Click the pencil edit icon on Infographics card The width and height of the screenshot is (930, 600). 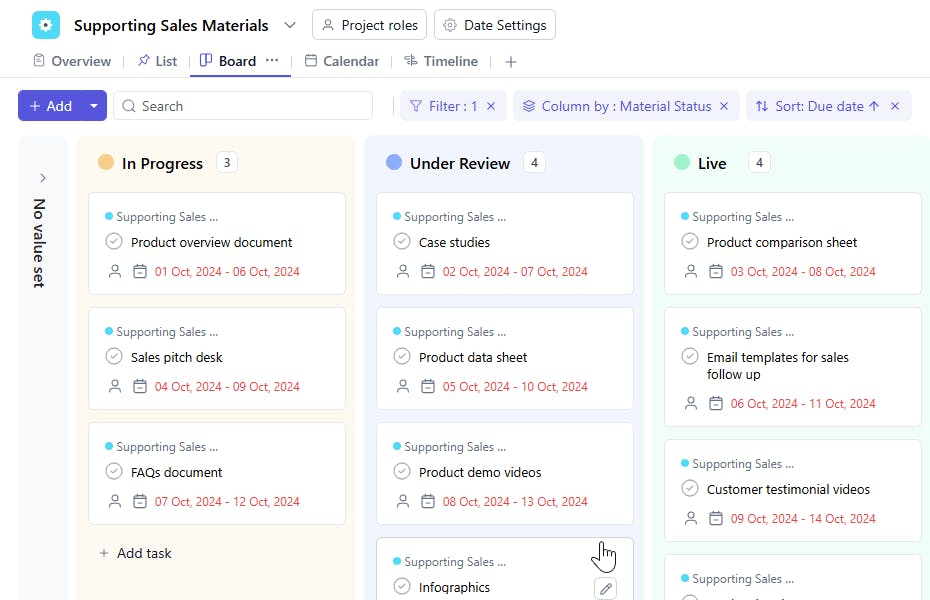click(x=605, y=588)
